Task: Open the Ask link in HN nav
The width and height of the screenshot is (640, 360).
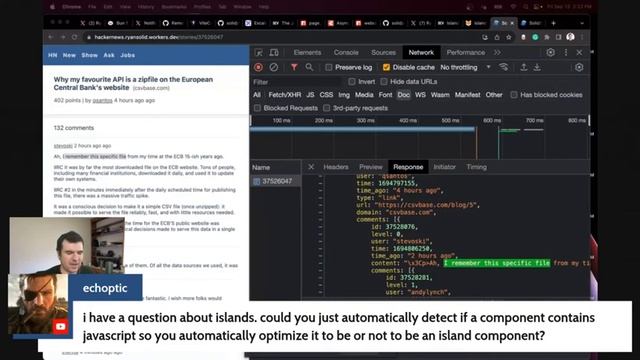Action: pos(109,55)
